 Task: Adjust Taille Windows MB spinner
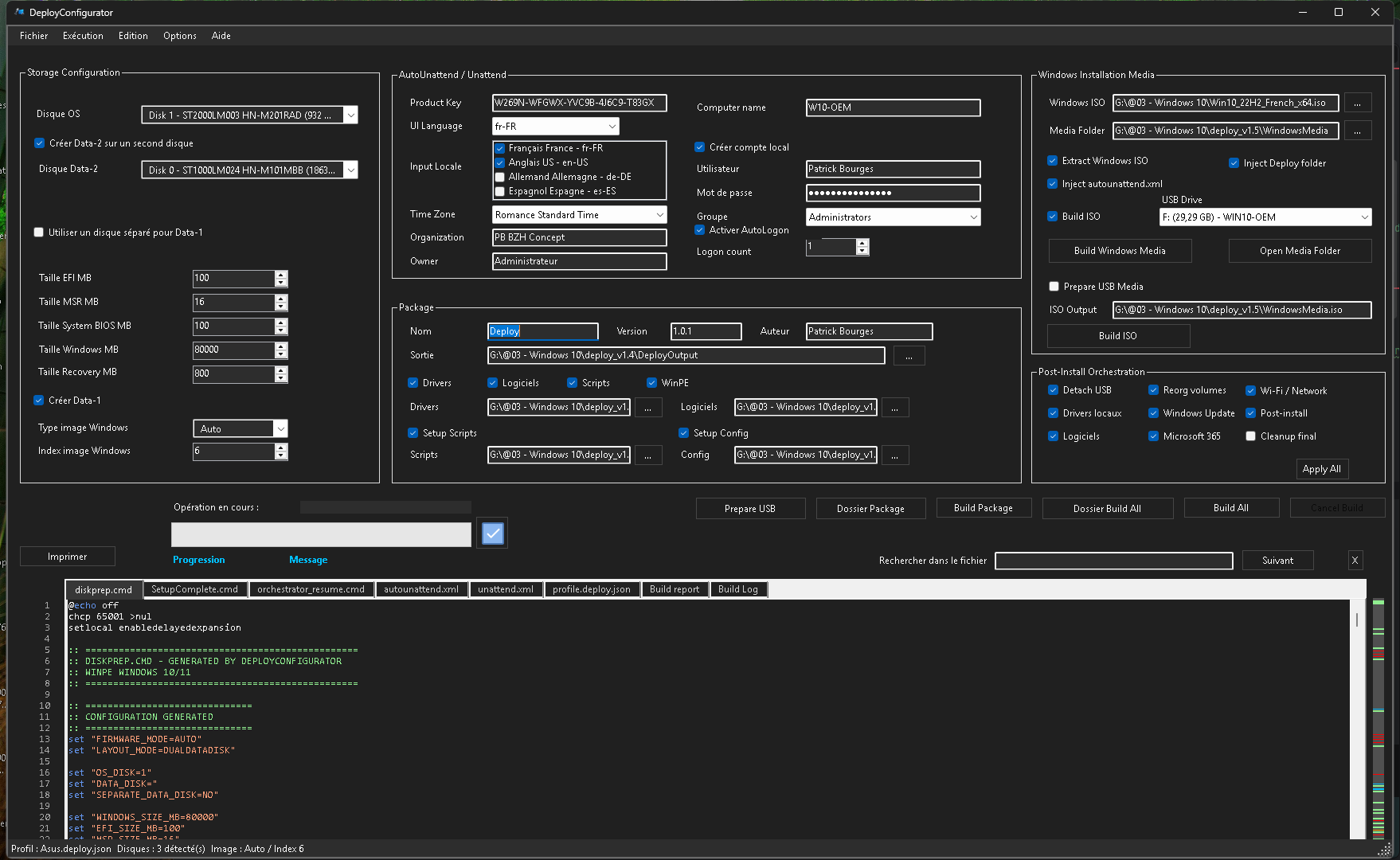point(280,350)
